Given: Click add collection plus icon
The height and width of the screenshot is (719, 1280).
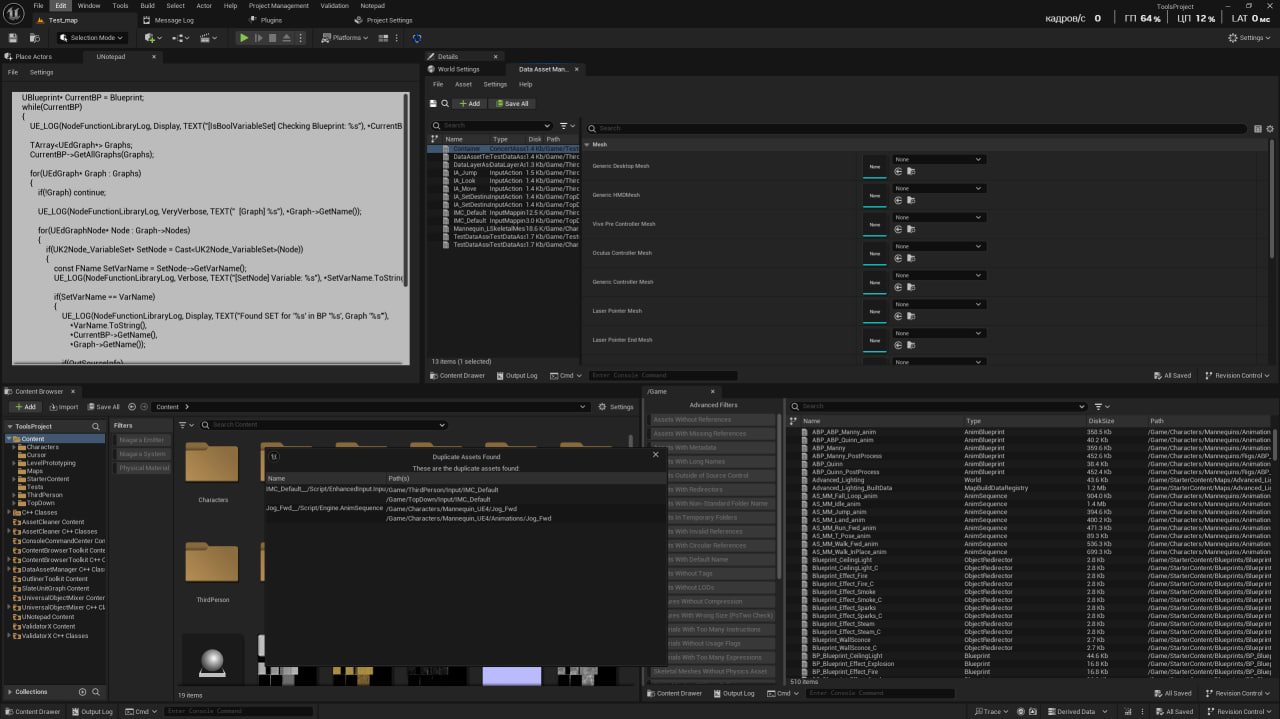Looking at the screenshot, I should (x=82, y=692).
